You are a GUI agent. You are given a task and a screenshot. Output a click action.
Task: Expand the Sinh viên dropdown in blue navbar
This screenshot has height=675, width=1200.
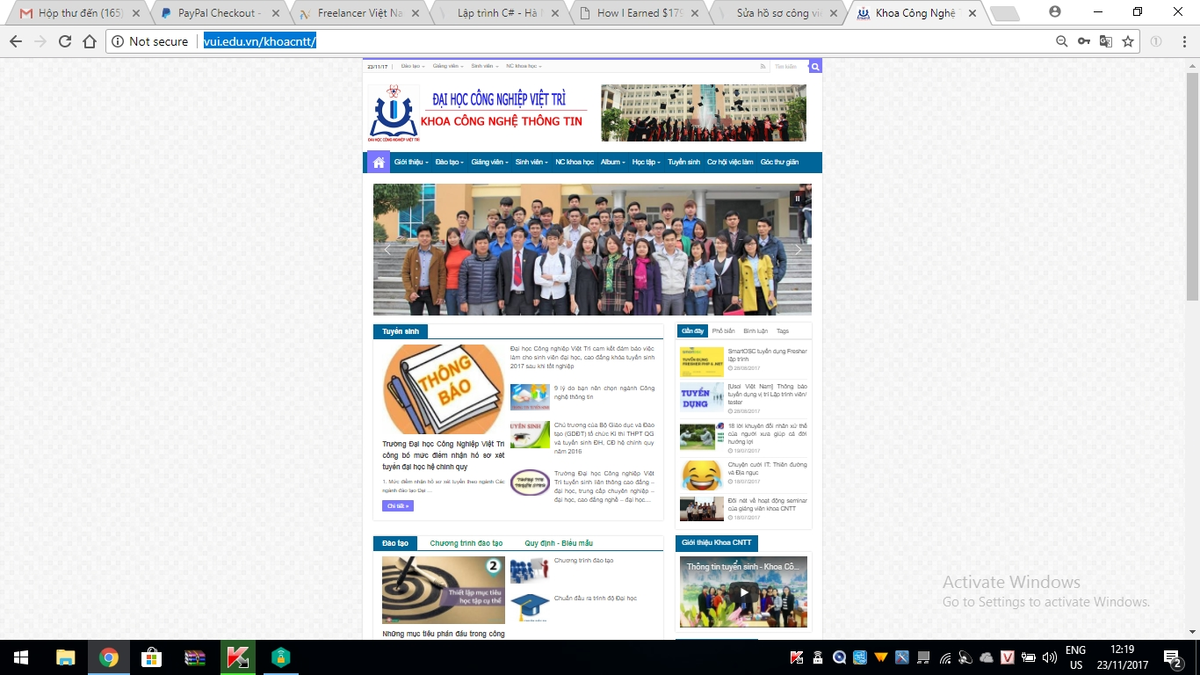tap(532, 162)
